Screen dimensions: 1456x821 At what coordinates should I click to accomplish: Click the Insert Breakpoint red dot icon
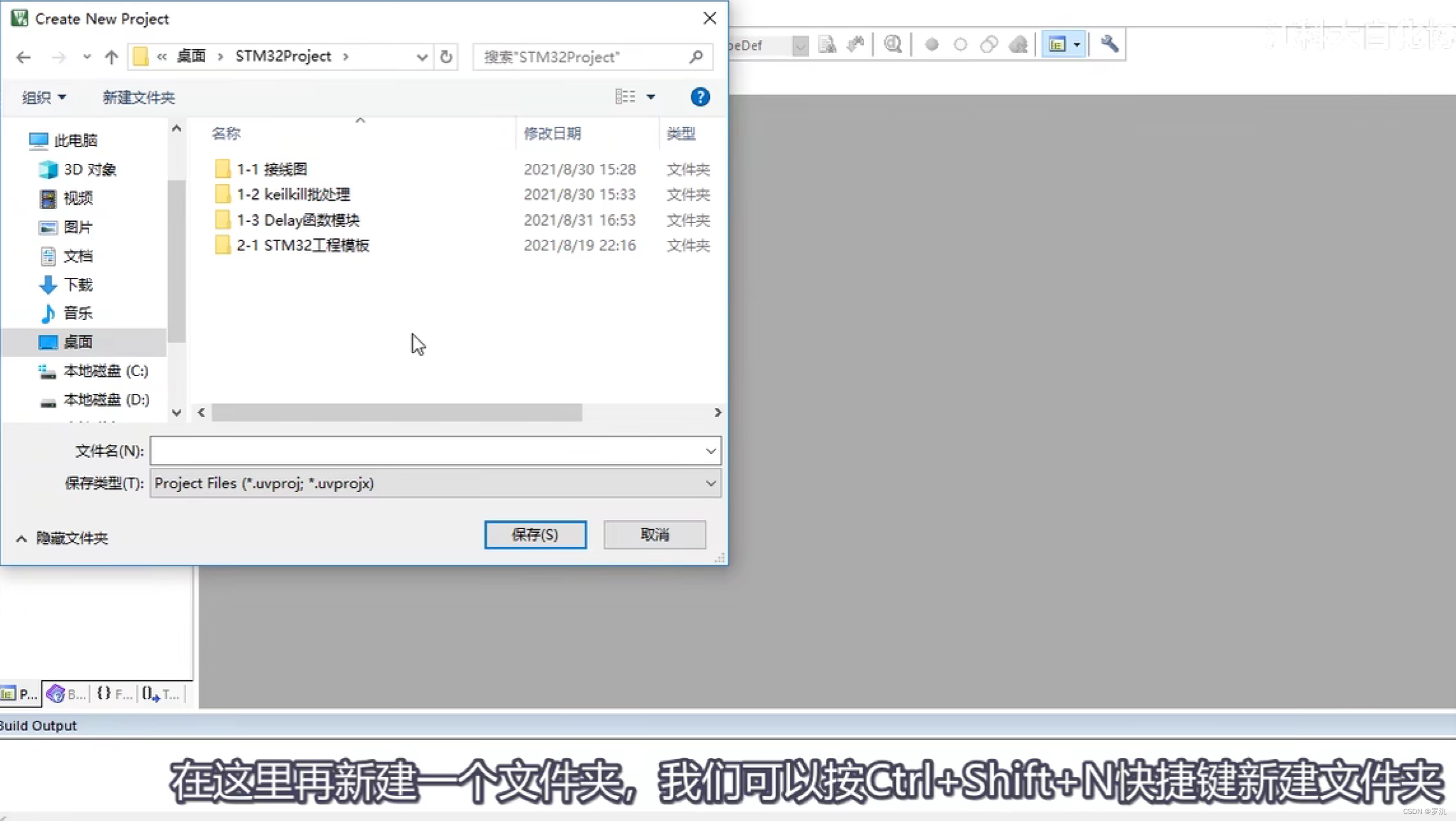pos(932,45)
